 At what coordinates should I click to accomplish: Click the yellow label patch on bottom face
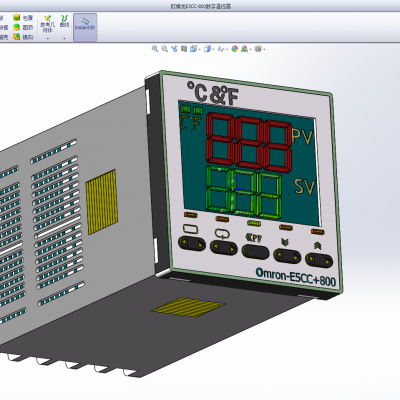[x=189, y=308]
